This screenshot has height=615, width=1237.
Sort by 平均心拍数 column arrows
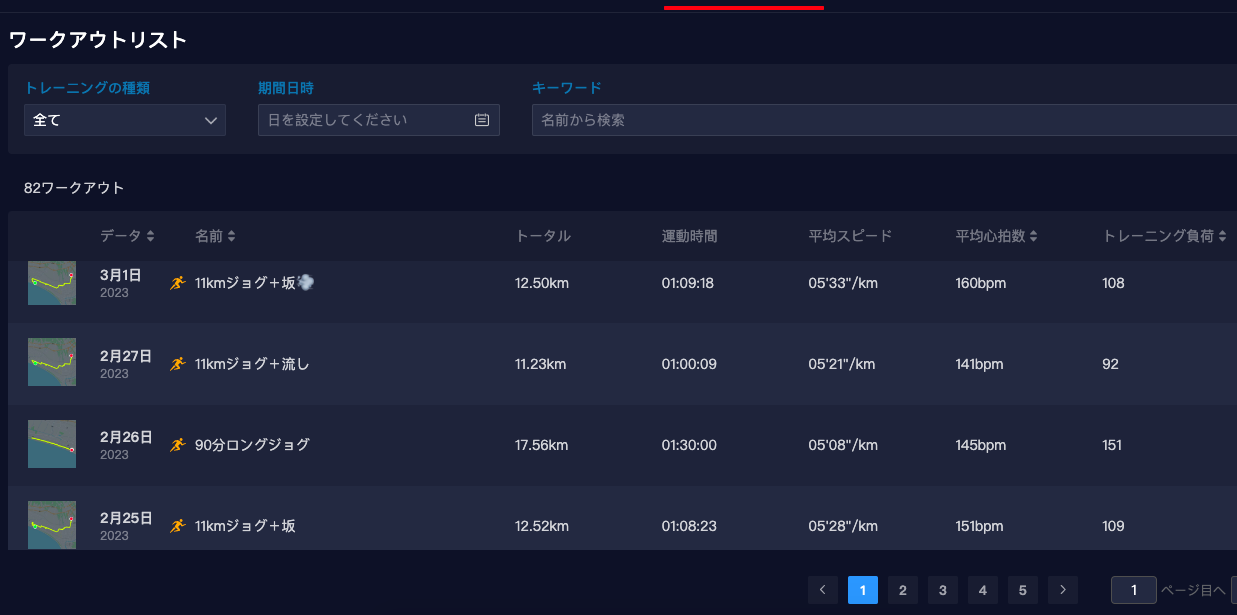(x=1033, y=237)
